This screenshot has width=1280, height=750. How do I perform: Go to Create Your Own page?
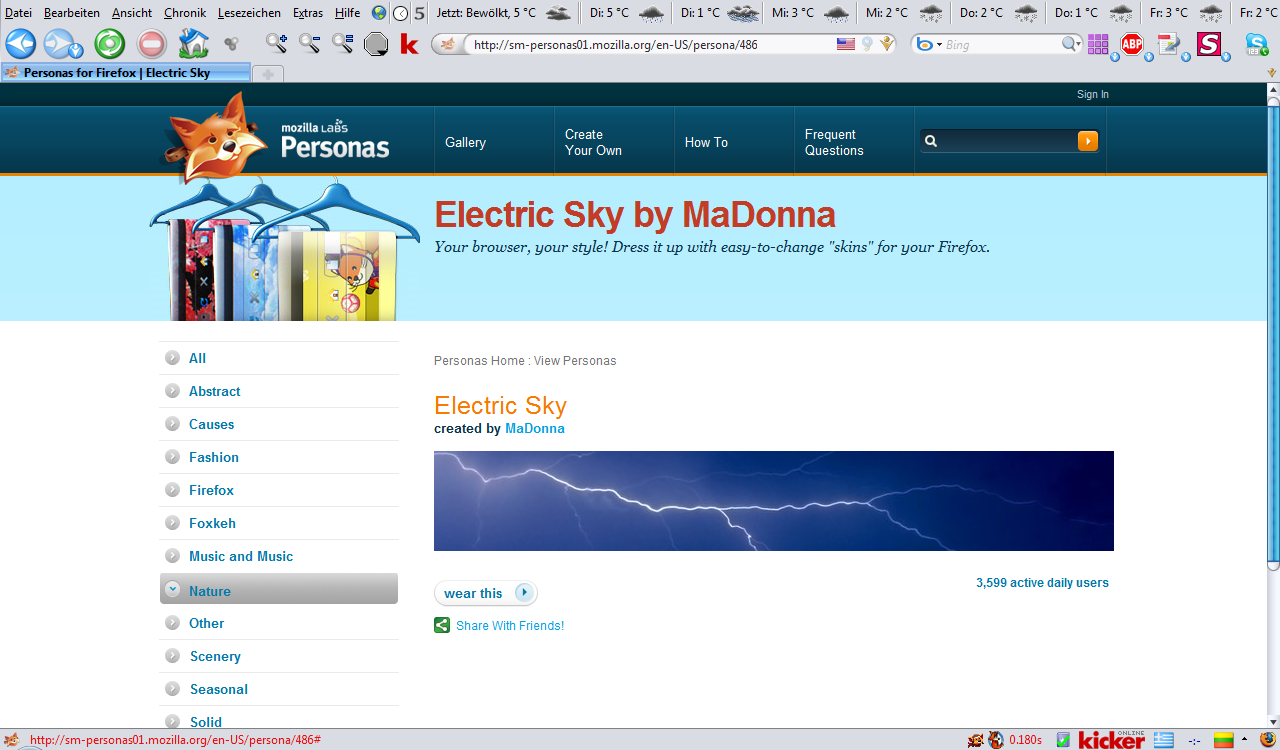(x=593, y=142)
